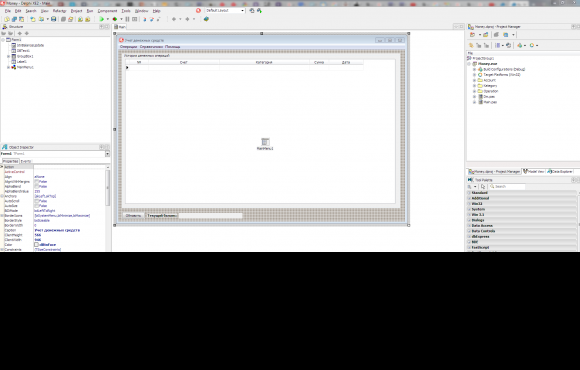The height and width of the screenshot is (370, 580).
Task: Click the MainMenu1 component icon on form
Action: click(x=265, y=142)
